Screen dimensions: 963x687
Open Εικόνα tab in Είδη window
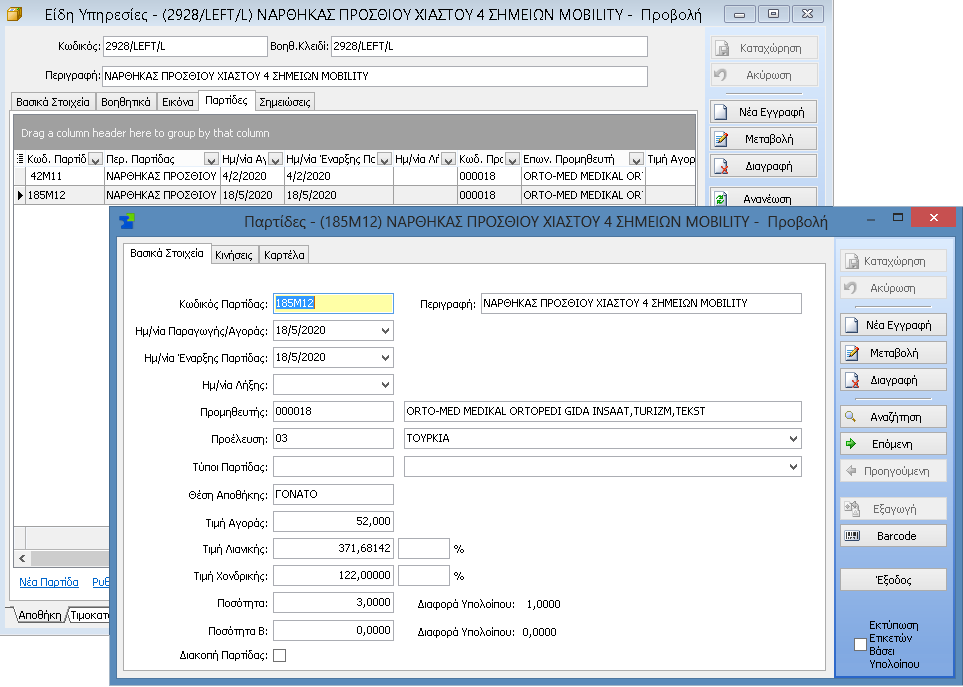(177, 102)
